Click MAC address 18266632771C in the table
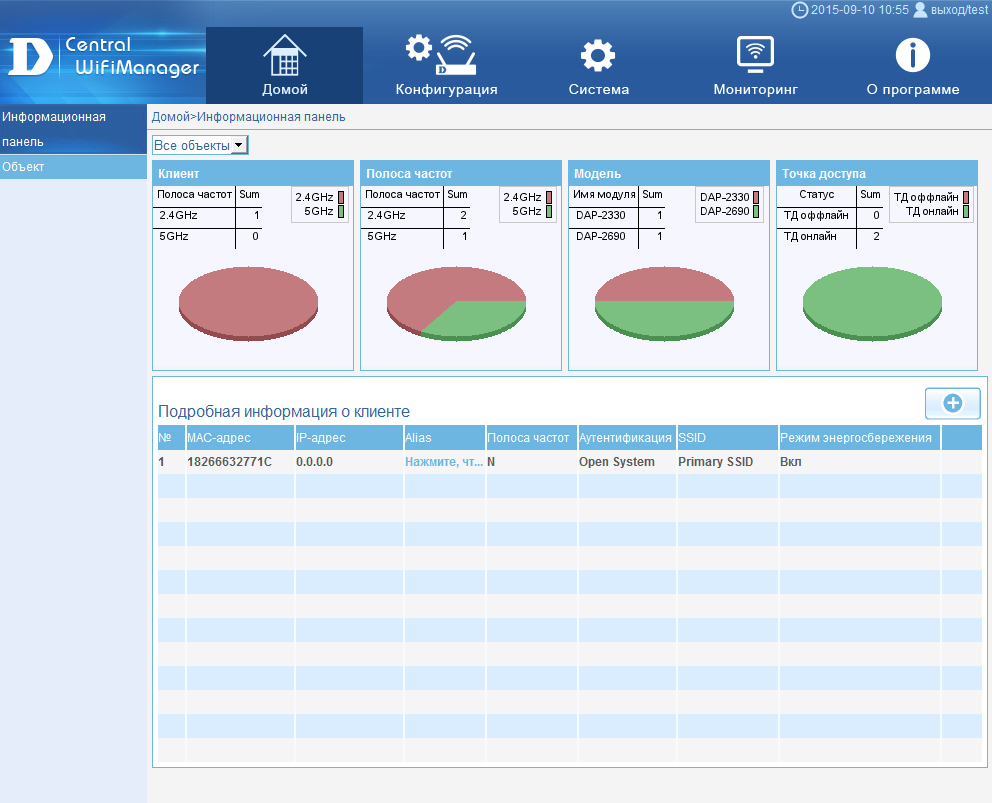 click(x=229, y=462)
